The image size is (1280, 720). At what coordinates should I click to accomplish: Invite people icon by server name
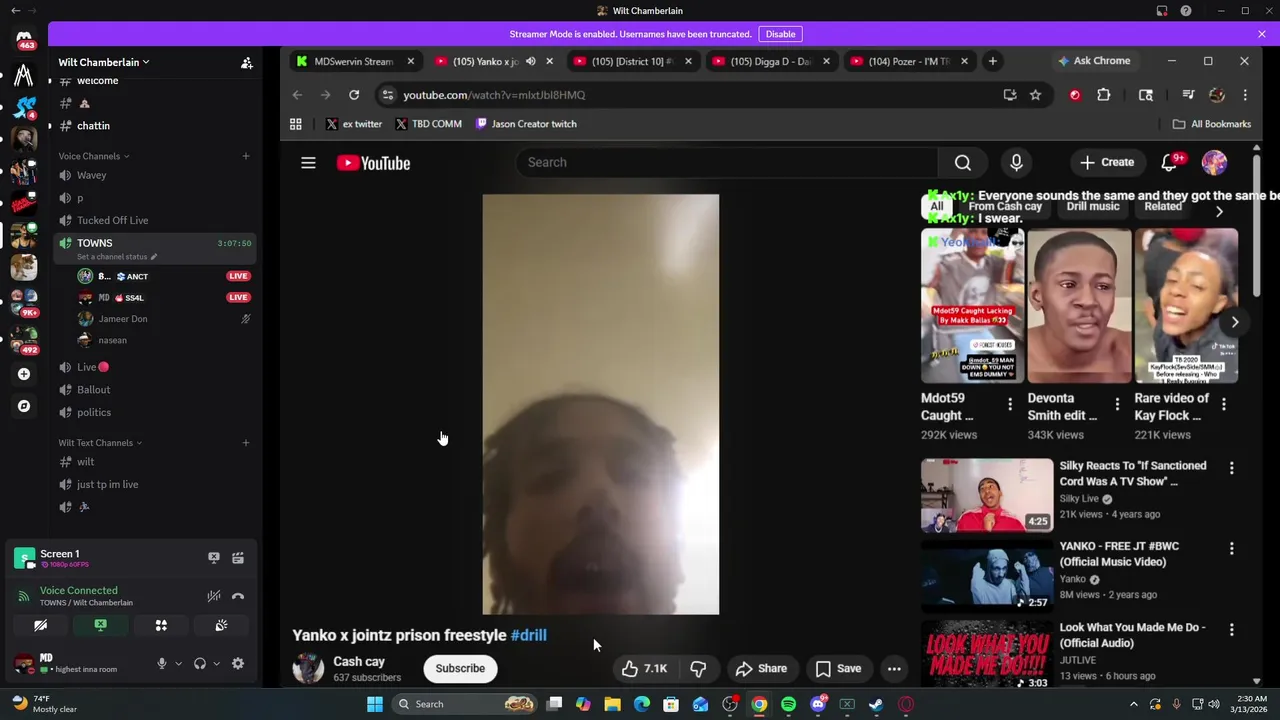(x=246, y=63)
